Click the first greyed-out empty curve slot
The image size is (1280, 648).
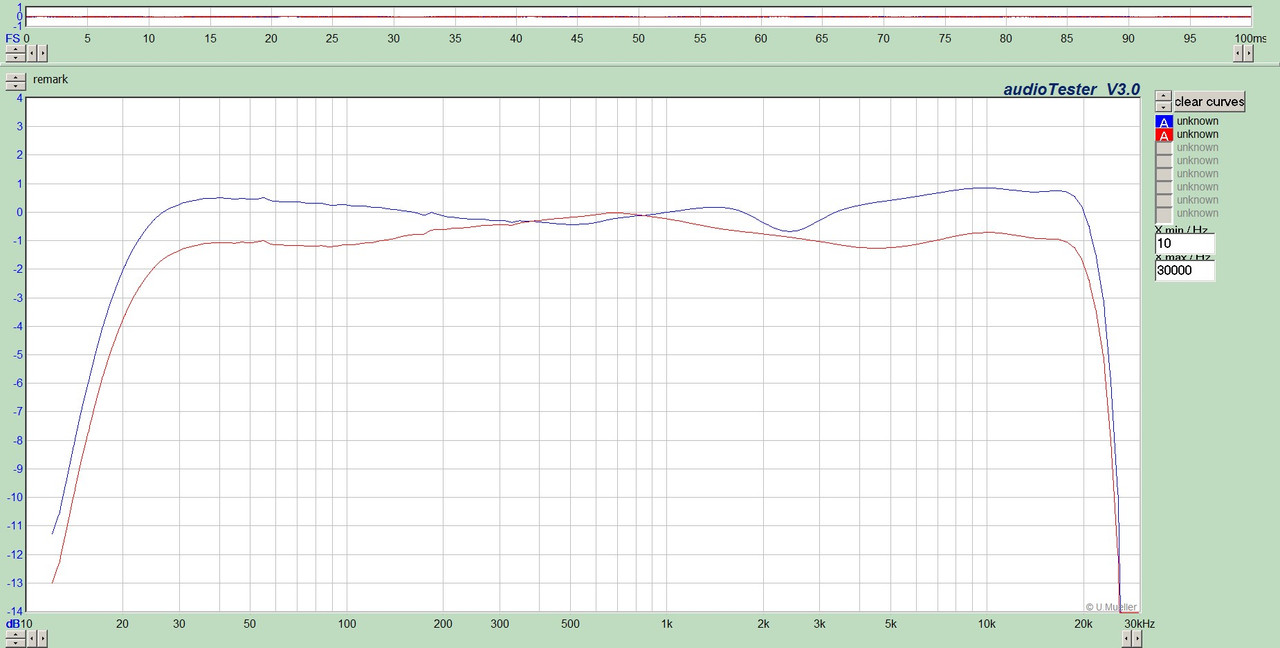pyautogui.click(x=1164, y=148)
